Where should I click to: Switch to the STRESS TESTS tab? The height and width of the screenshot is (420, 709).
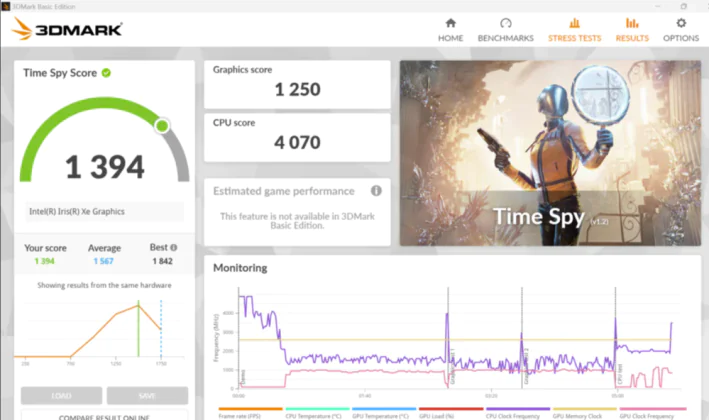(575, 30)
